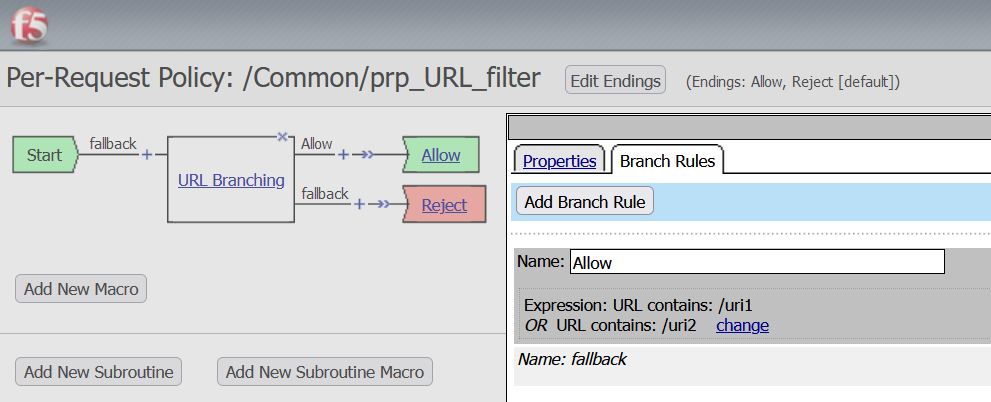Image resolution: width=991 pixels, height=402 pixels.
Task: Add item on URL Branching fallback branch
Action: click(359, 204)
